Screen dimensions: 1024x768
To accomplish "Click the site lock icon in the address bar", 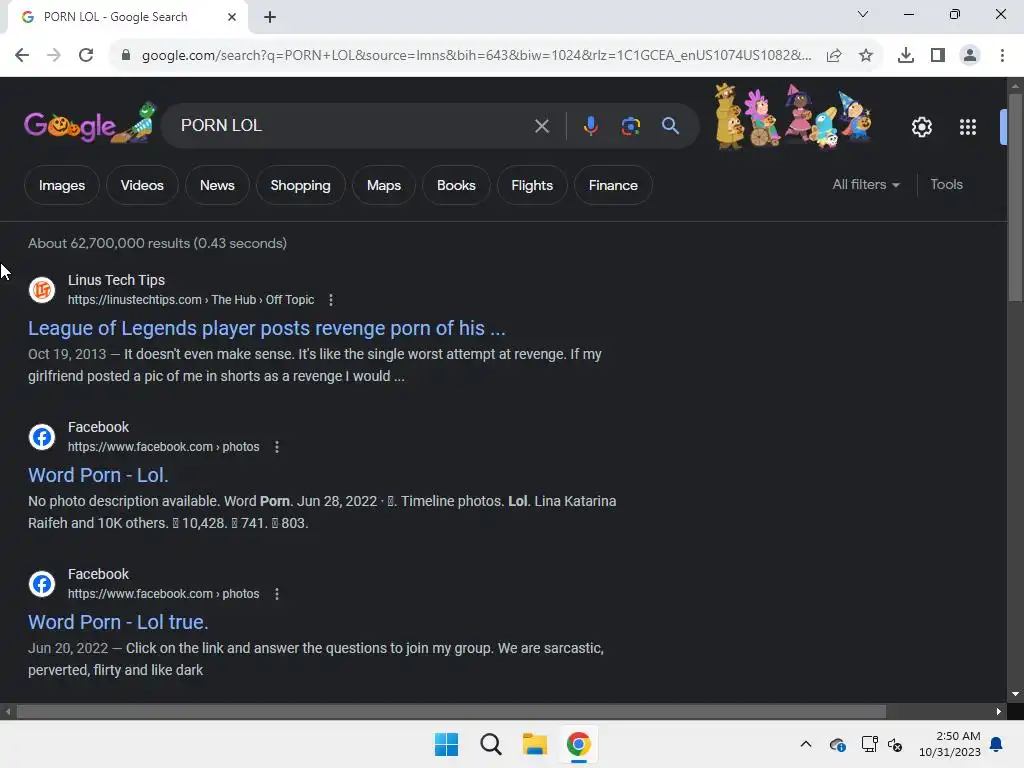I will tap(126, 56).
